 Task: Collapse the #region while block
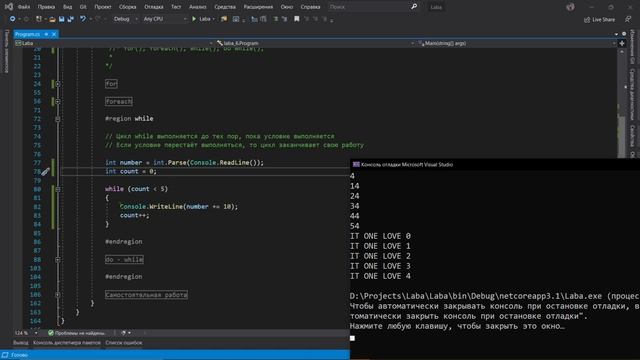58,119
